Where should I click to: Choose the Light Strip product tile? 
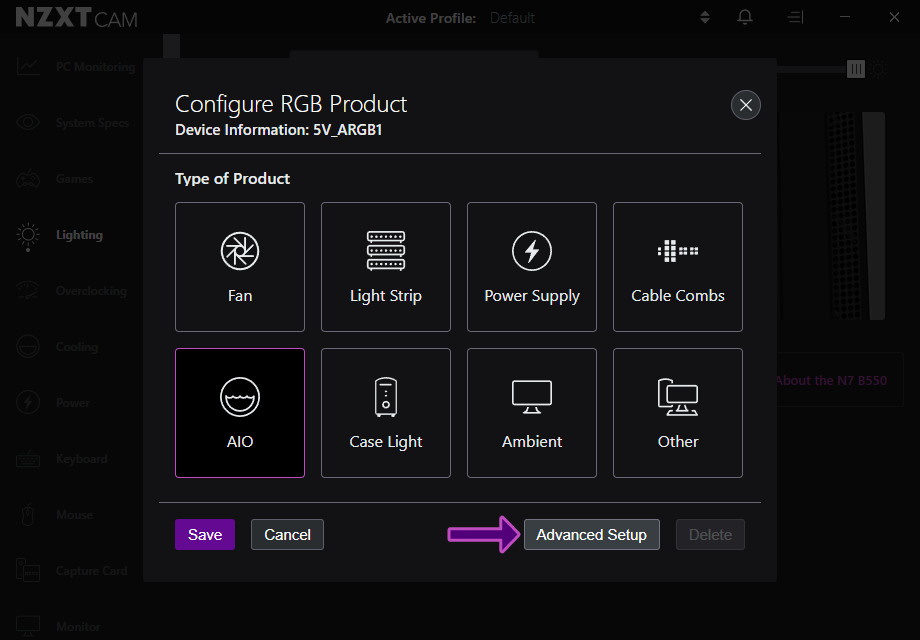coord(386,267)
